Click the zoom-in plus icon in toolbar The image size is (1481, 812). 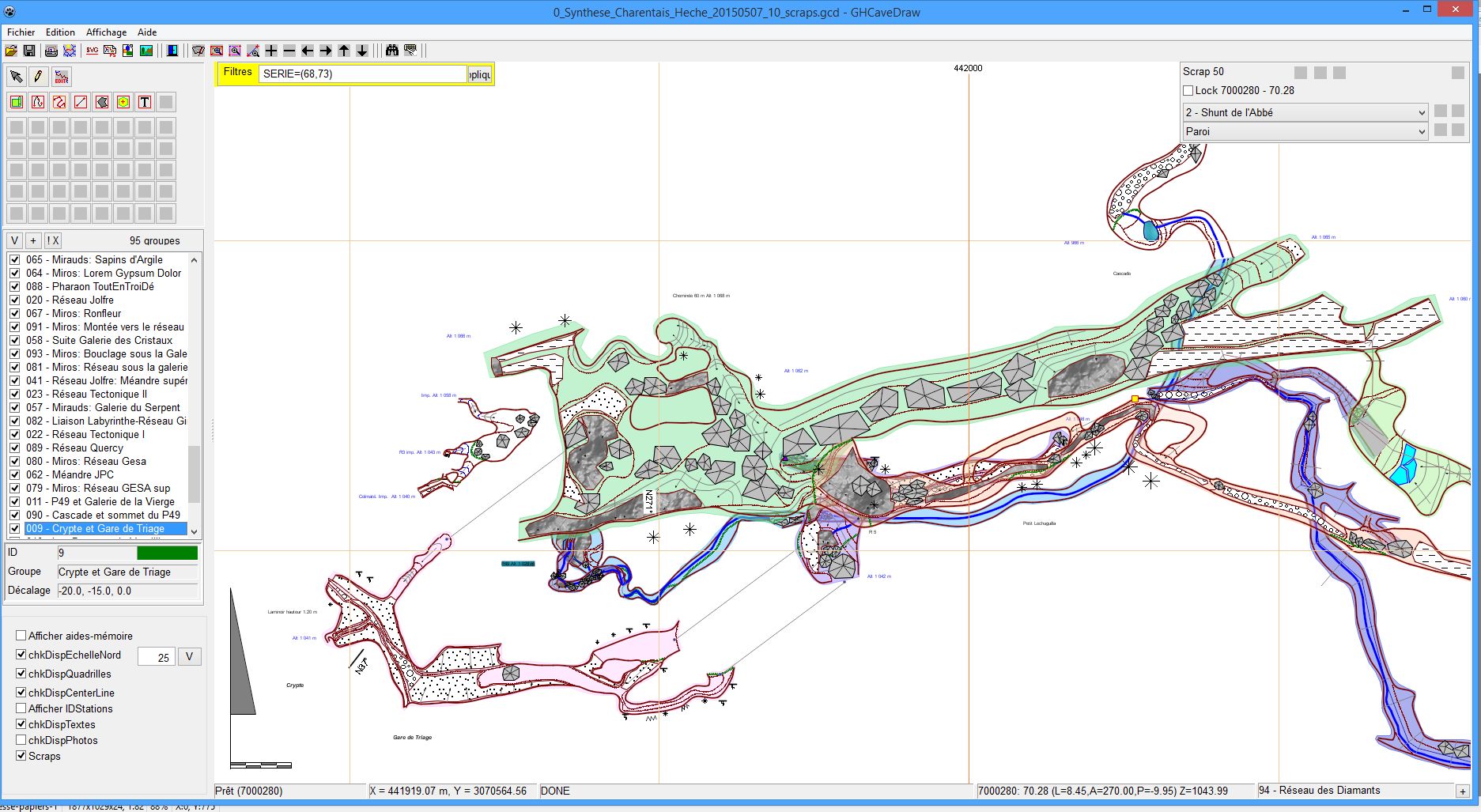click(x=271, y=51)
